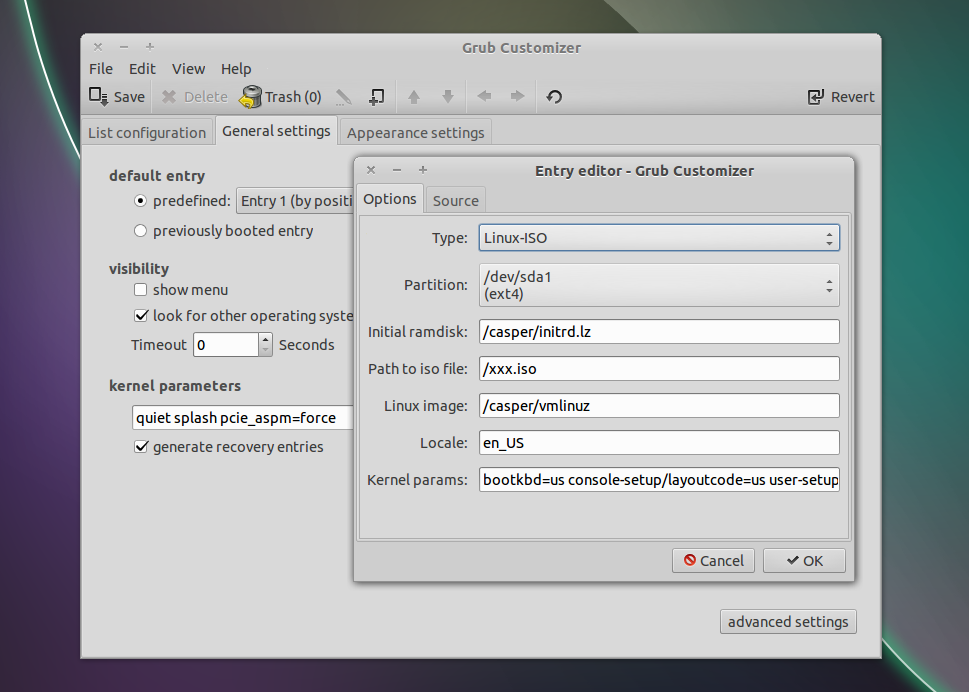The image size is (969, 692).
Task: Click the Locale field with en_US
Action: click(x=659, y=443)
